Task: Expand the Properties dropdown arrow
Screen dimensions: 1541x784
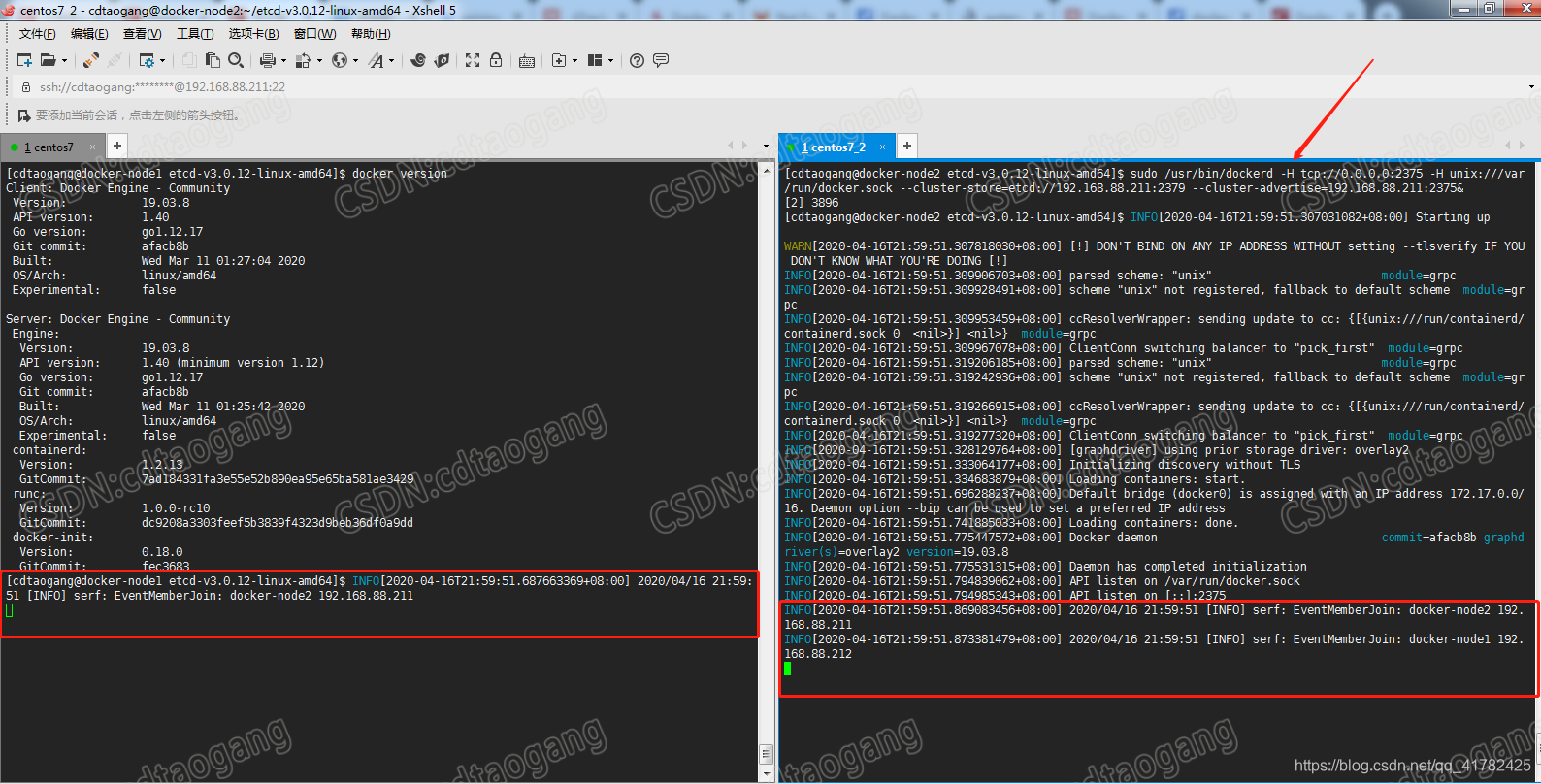Action: (x=162, y=60)
